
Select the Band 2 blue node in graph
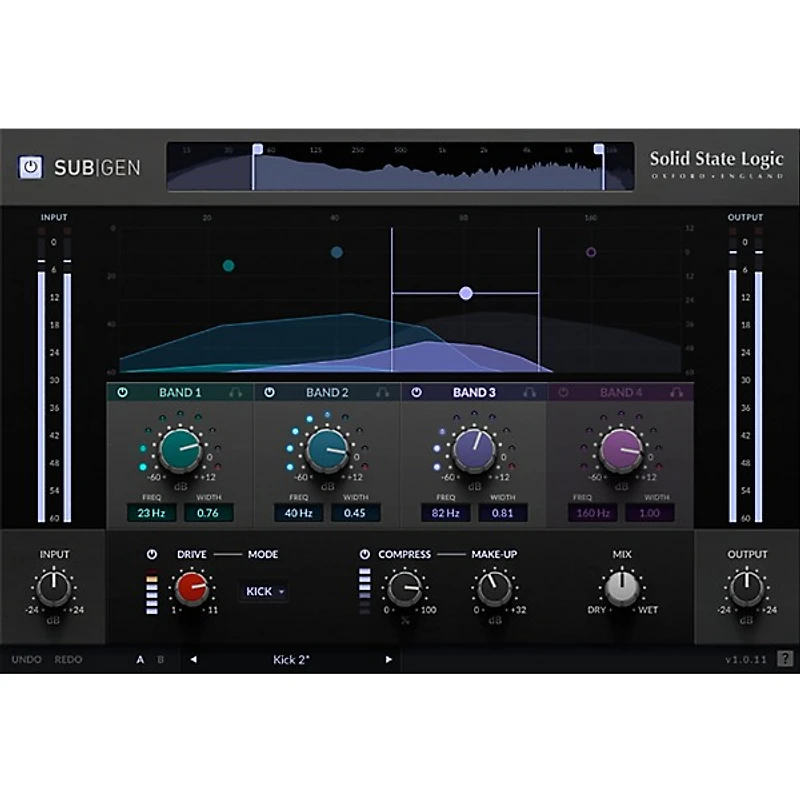pos(337,252)
